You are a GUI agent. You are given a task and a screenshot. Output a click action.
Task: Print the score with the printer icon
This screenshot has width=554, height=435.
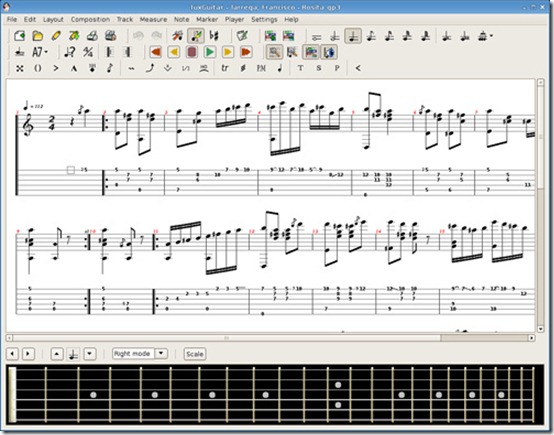click(x=92, y=36)
